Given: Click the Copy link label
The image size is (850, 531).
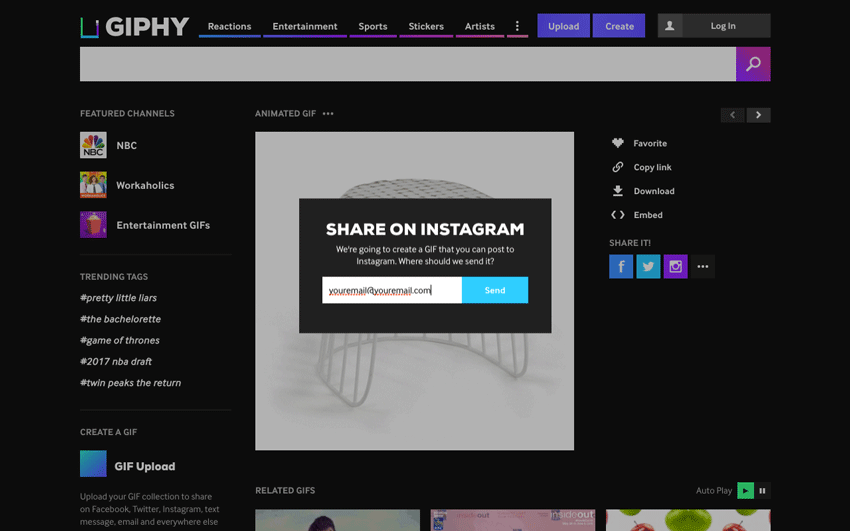Looking at the screenshot, I should pyautogui.click(x=653, y=167).
